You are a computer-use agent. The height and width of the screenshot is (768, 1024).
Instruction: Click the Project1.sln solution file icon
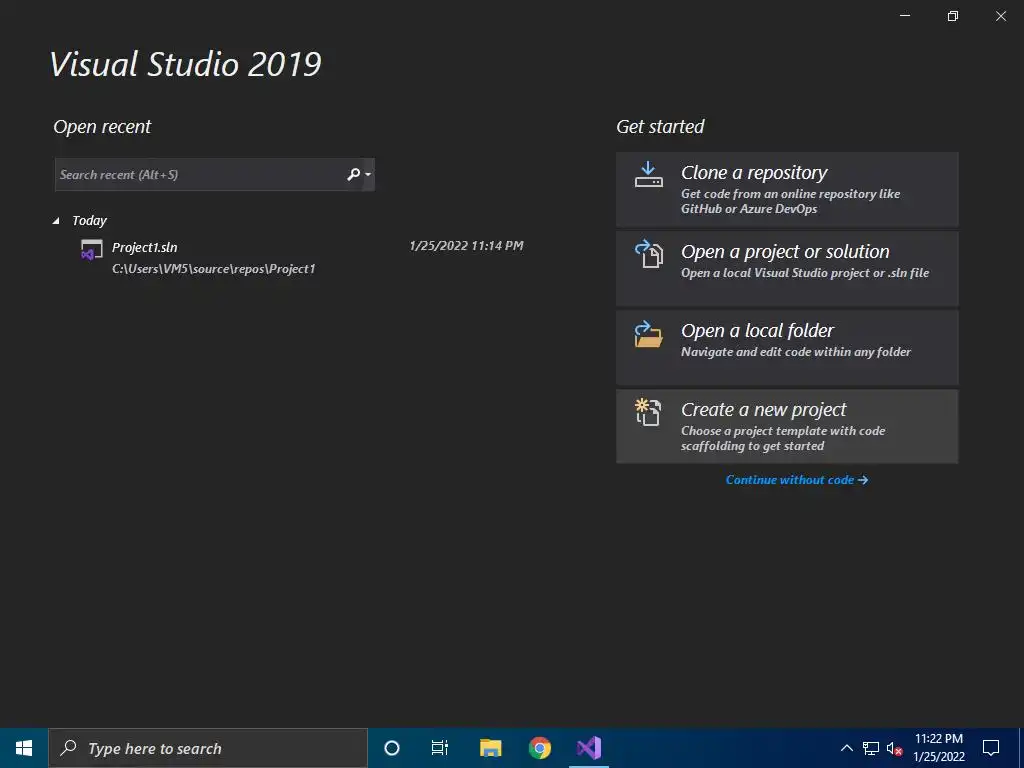tap(91, 249)
